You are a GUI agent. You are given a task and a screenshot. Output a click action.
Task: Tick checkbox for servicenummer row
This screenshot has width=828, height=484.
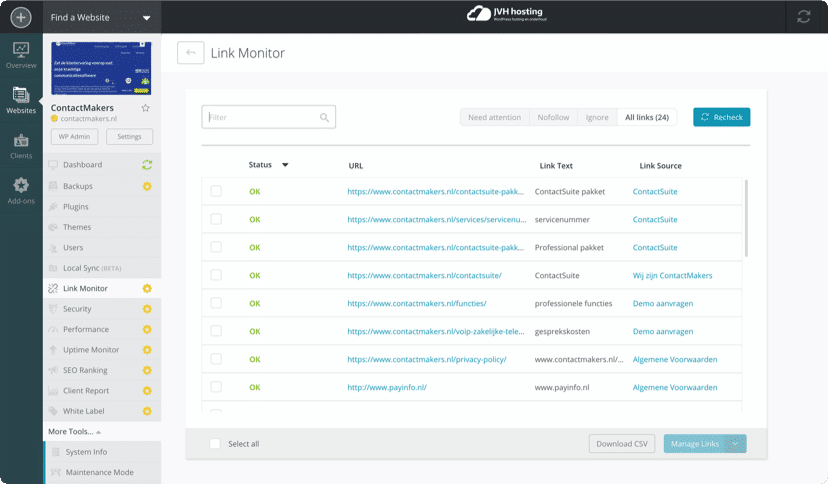tap(216, 219)
